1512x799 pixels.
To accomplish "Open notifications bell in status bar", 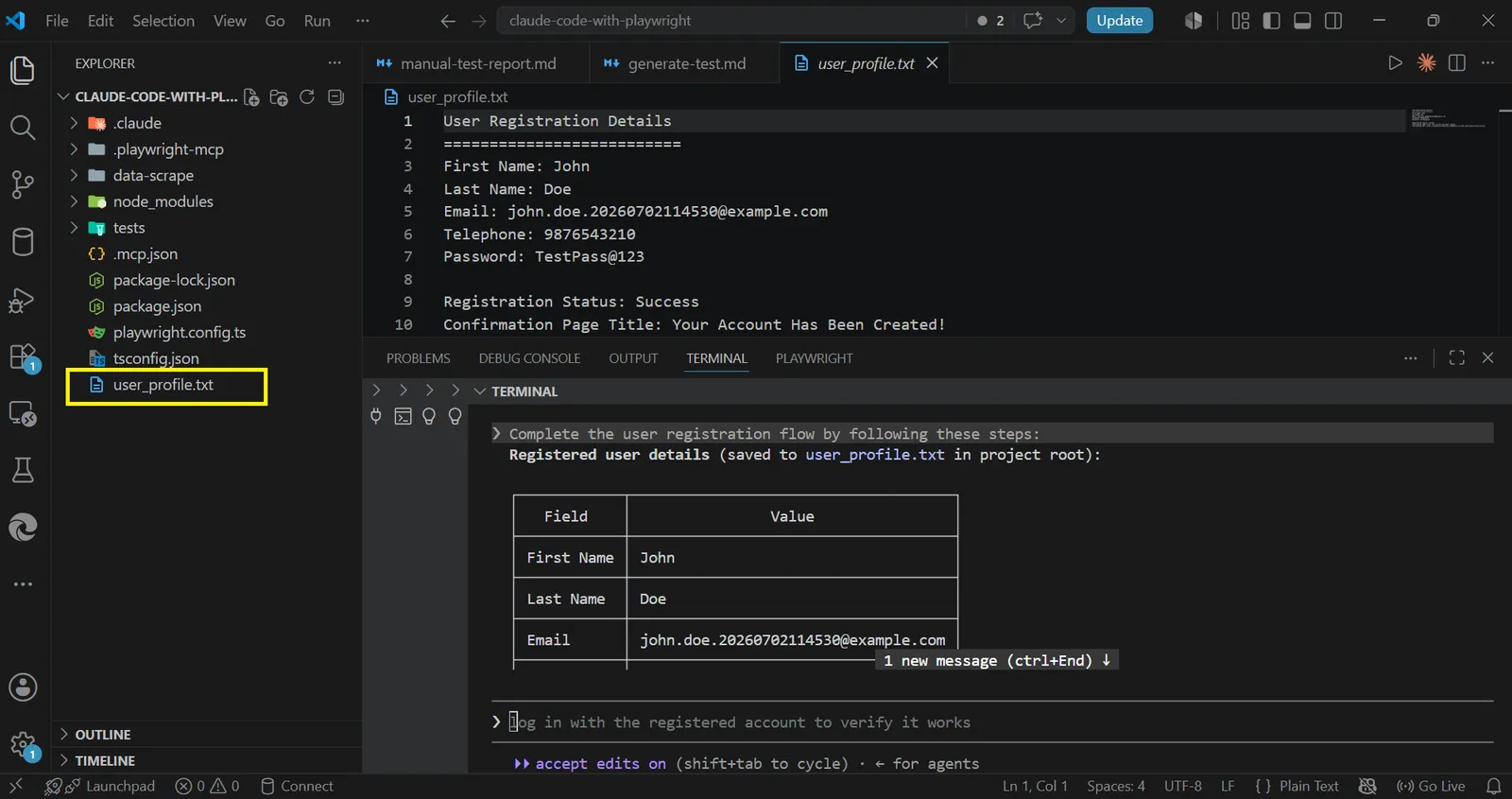I will tap(1493, 786).
